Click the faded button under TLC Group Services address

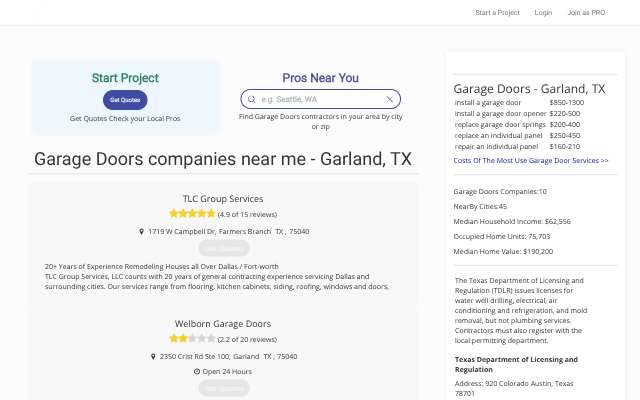(224, 248)
